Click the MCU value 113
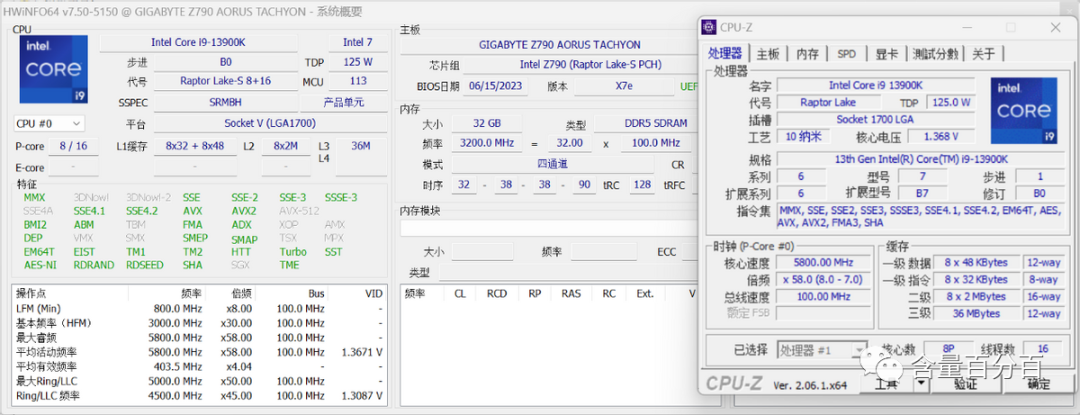The height and width of the screenshot is (415, 1080). 357,81
